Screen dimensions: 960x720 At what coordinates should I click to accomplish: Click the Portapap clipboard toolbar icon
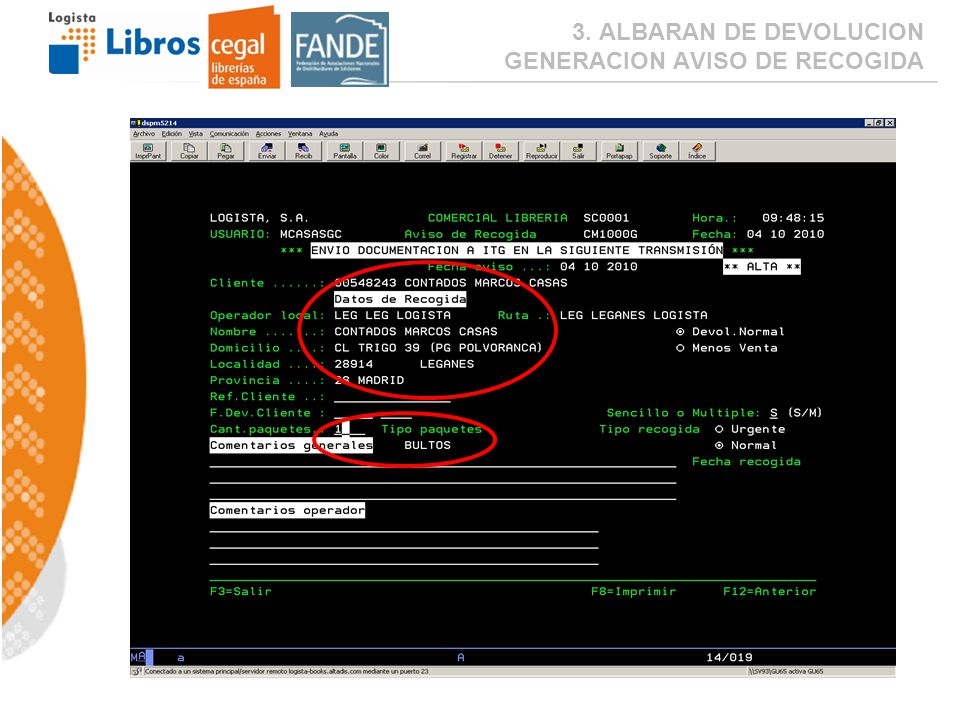(x=619, y=151)
